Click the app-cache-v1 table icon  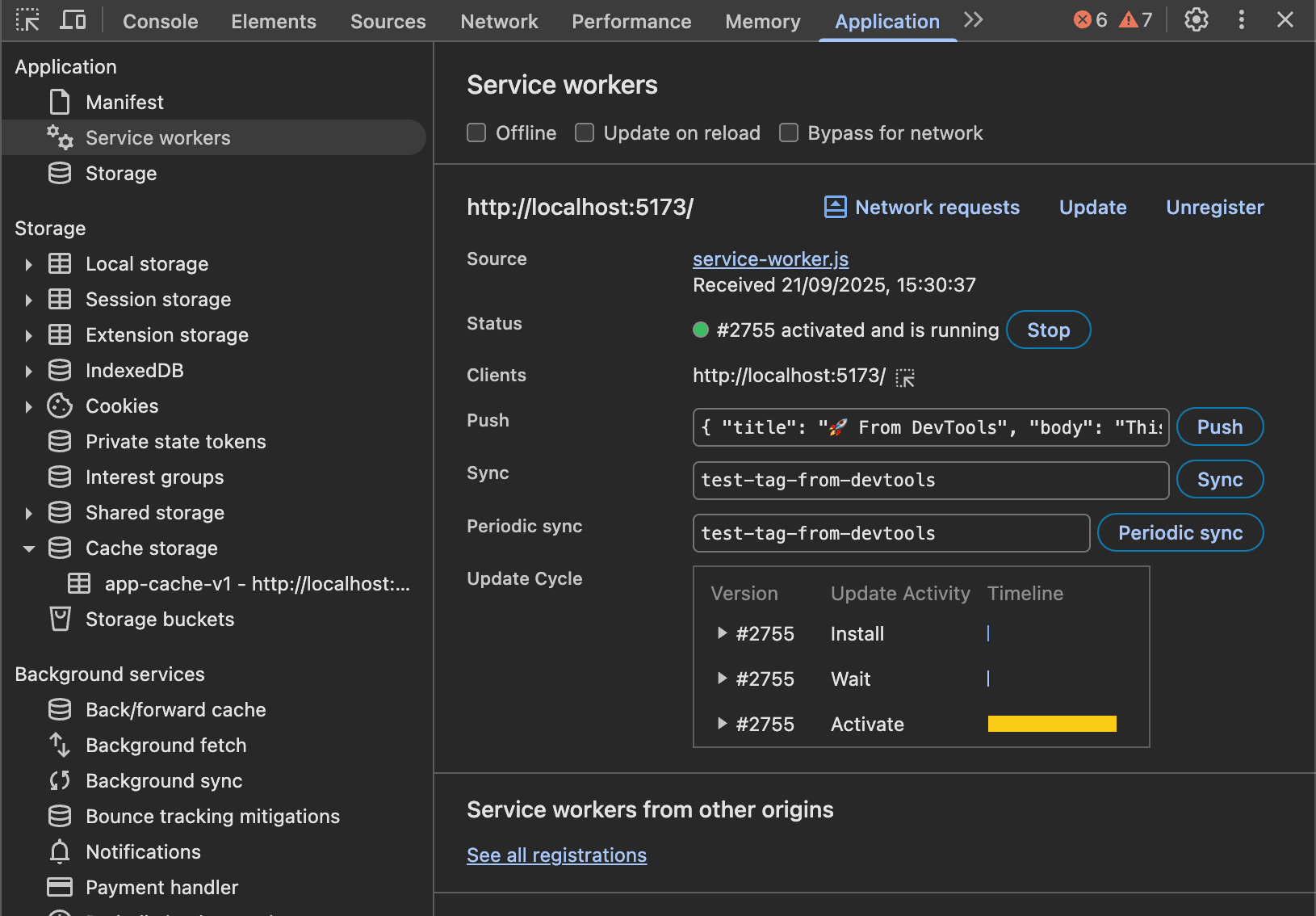pos(79,584)
